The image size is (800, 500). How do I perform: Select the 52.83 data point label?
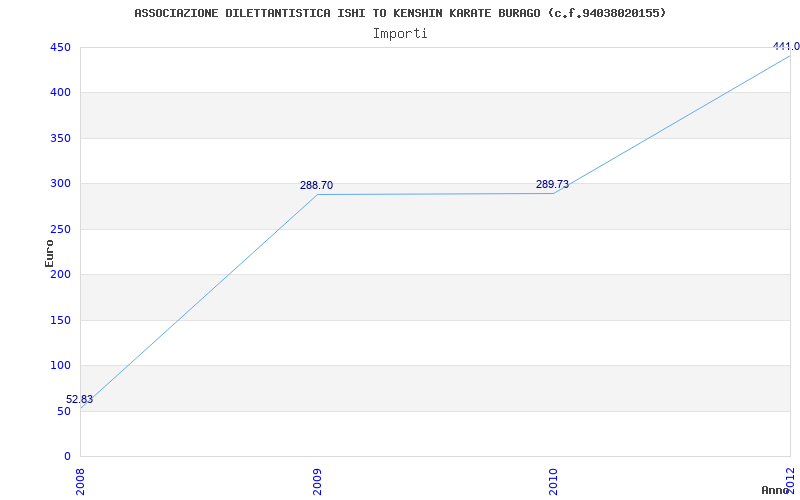pos(80,399)
